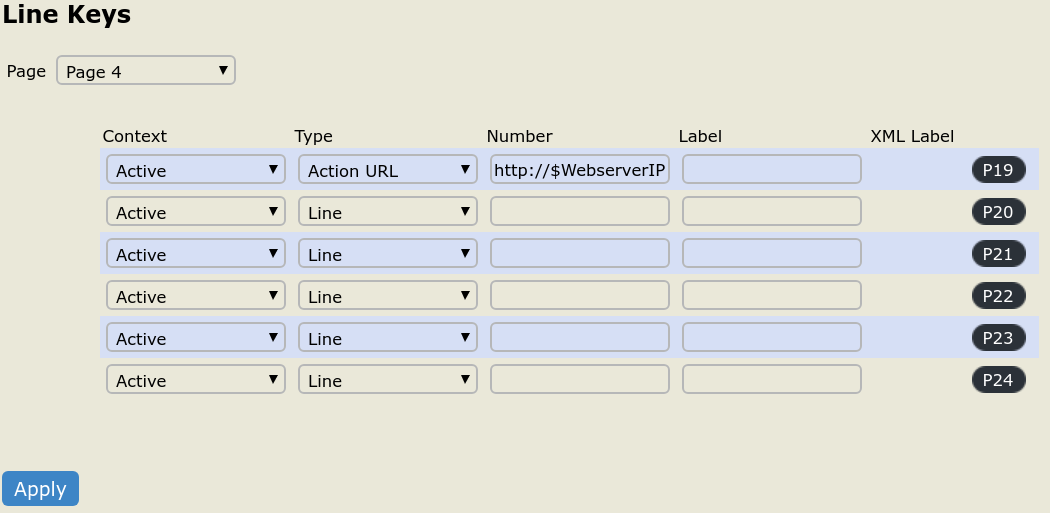Open the Type dropdown for P20
Viewport: 1050px width, 513px height.
pos(387,212)
